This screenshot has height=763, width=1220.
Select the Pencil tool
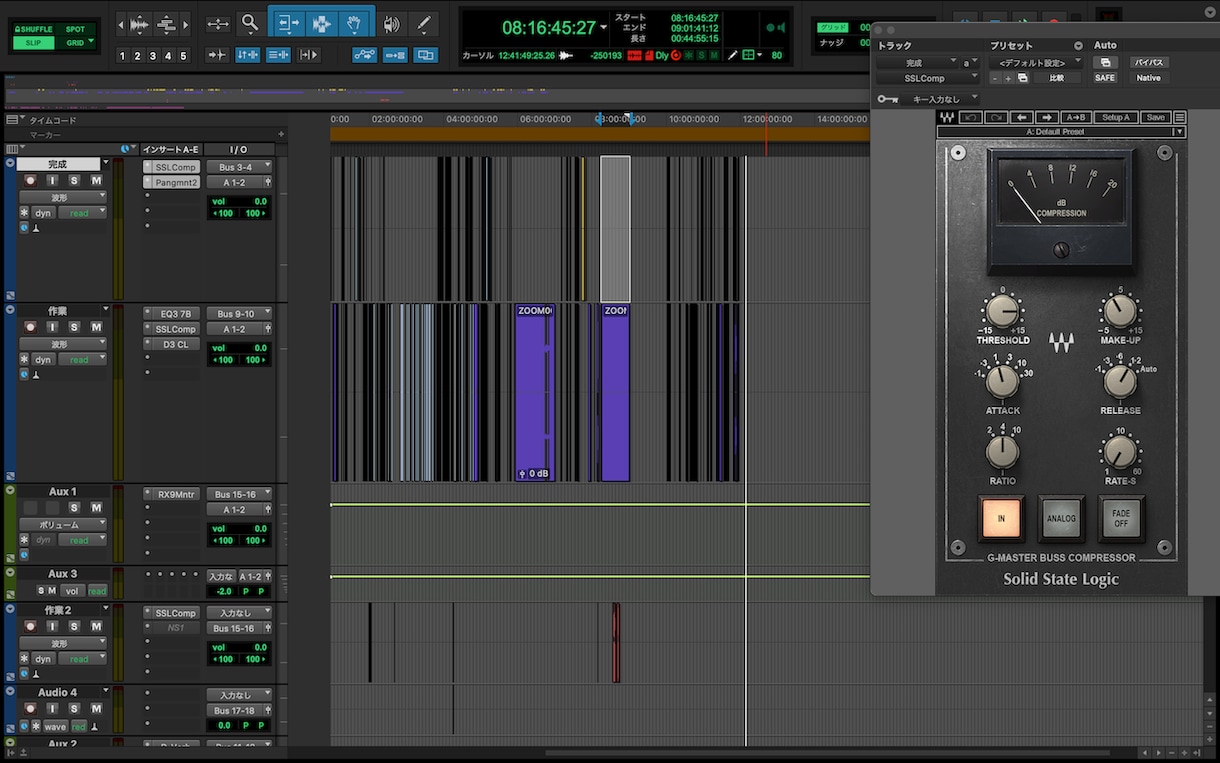click(424, 23)
